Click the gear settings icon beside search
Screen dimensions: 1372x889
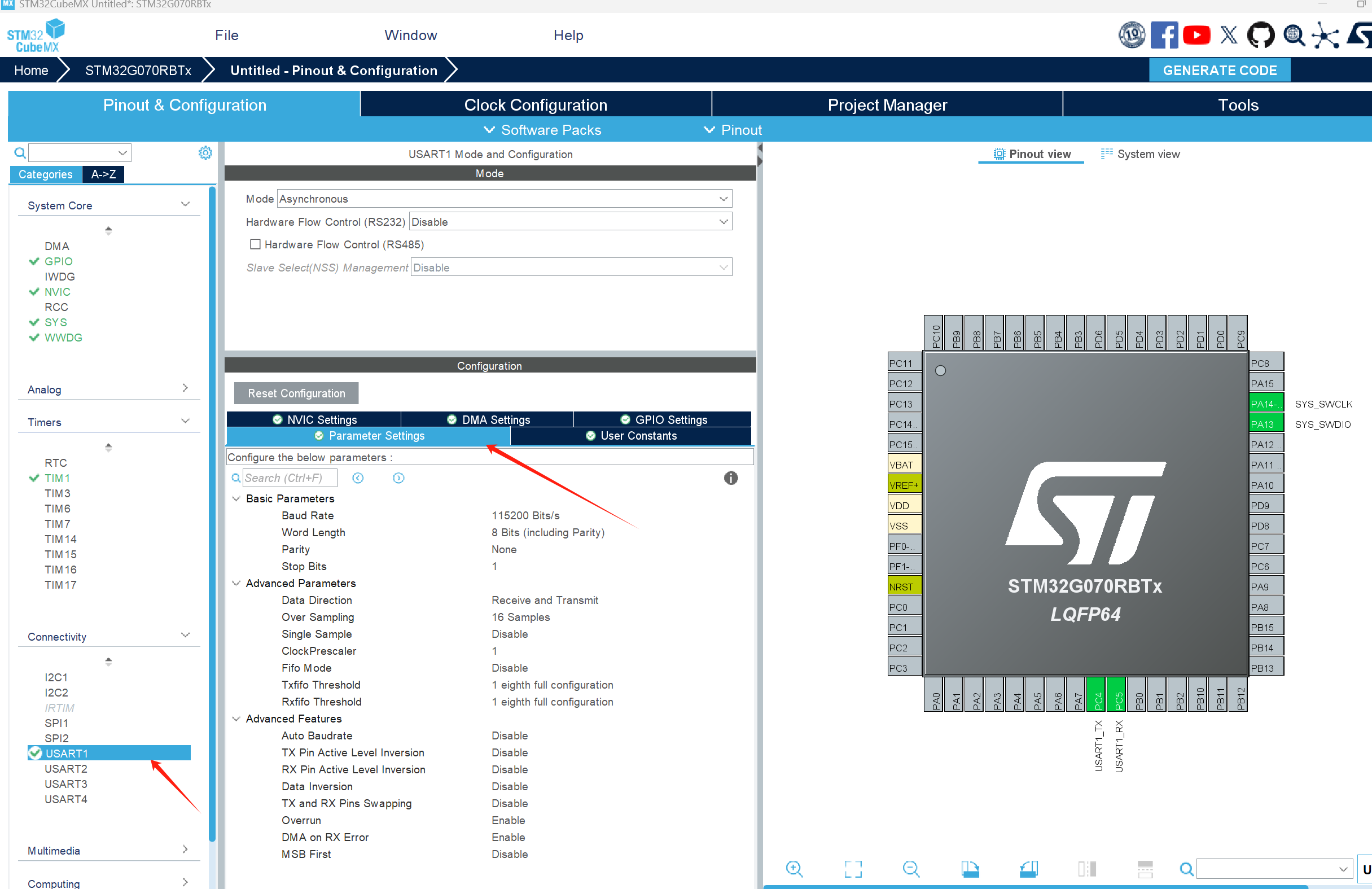tap(205, 153)
